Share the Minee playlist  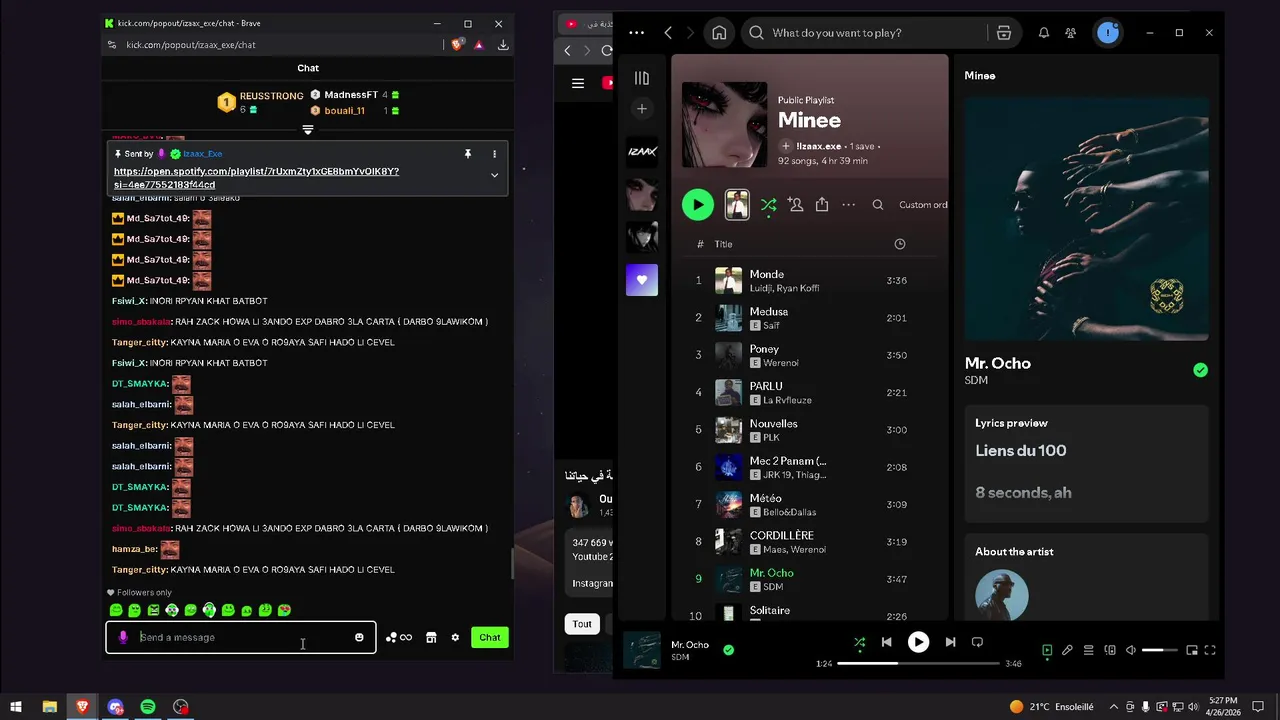(x=822, y=205)
